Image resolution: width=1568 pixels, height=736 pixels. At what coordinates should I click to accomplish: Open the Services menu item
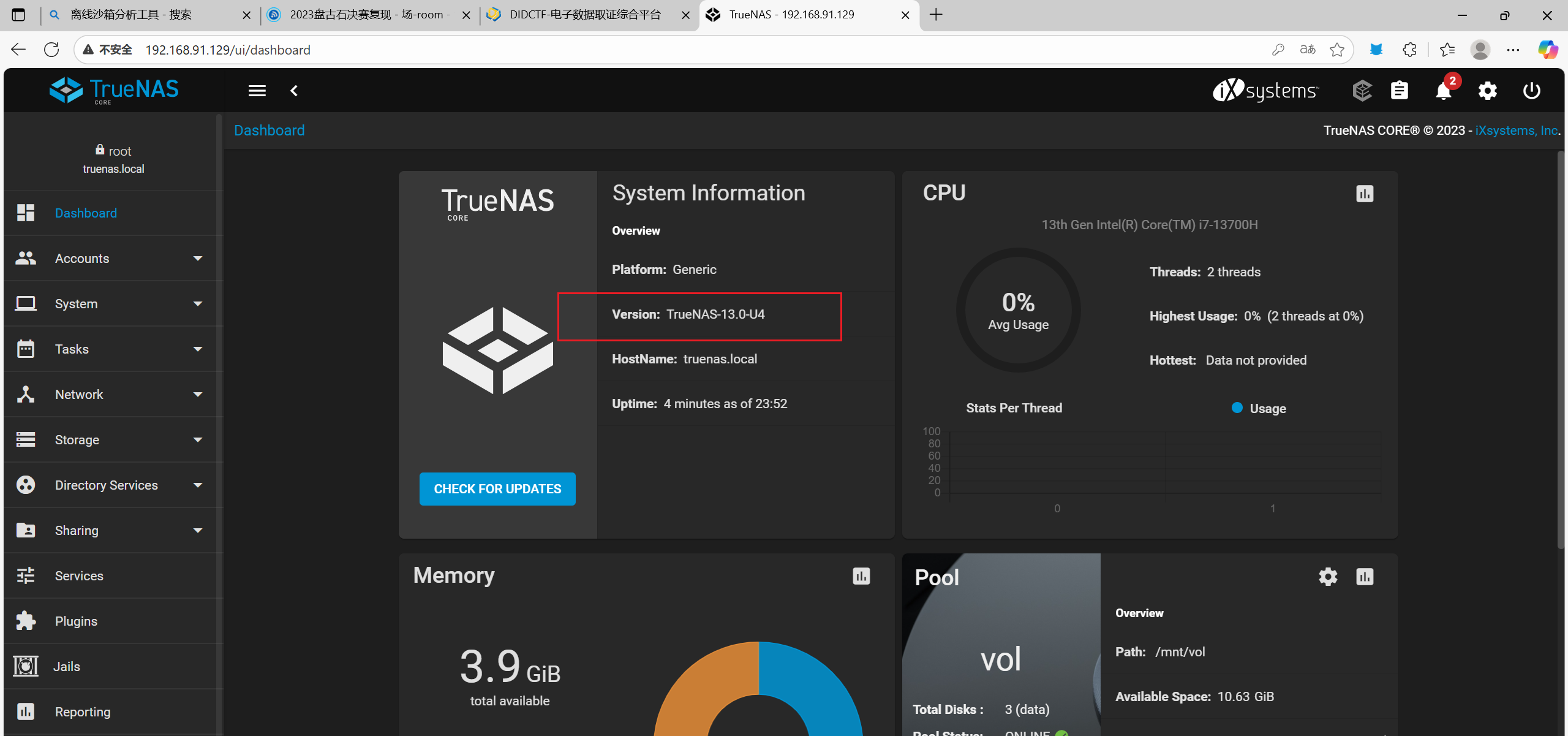pos(80,576)
